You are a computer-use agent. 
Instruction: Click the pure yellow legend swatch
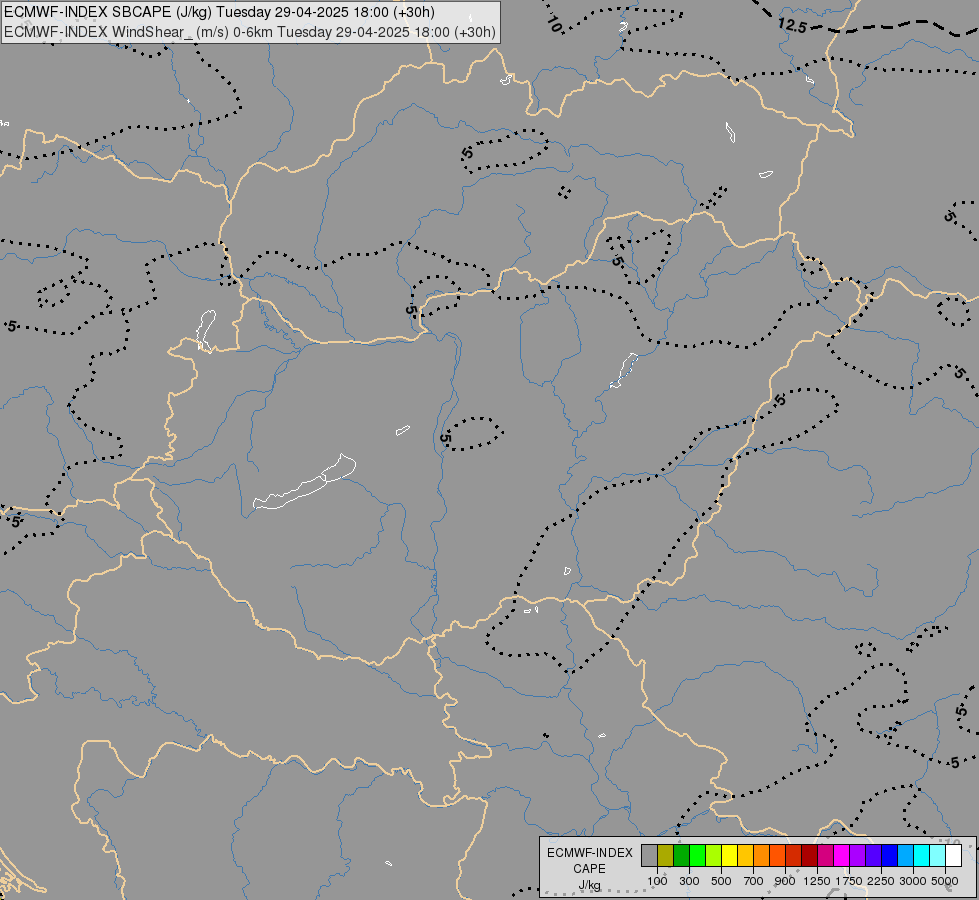click(729, 856)
